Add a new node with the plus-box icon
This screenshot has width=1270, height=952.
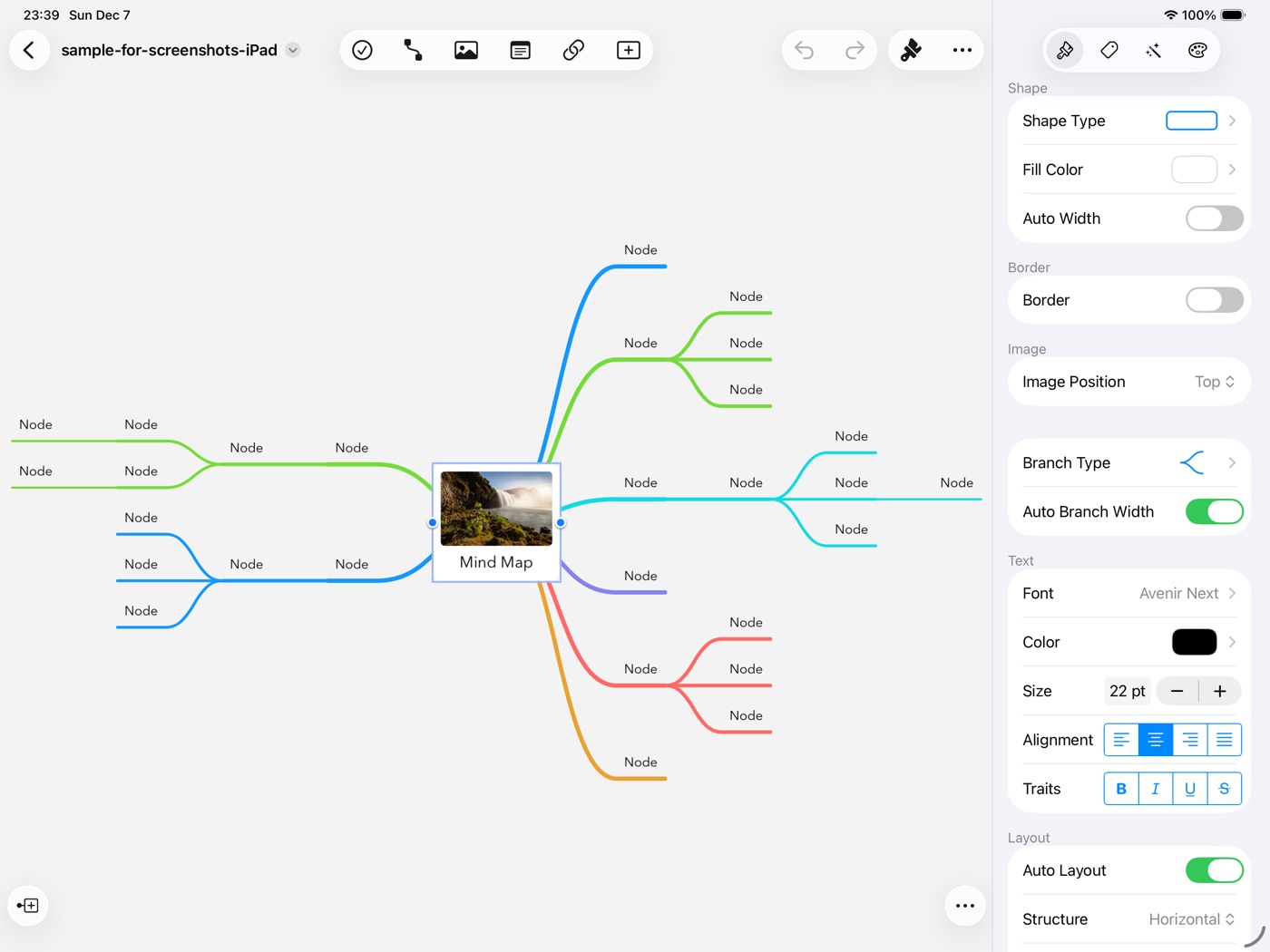point(628,50)
